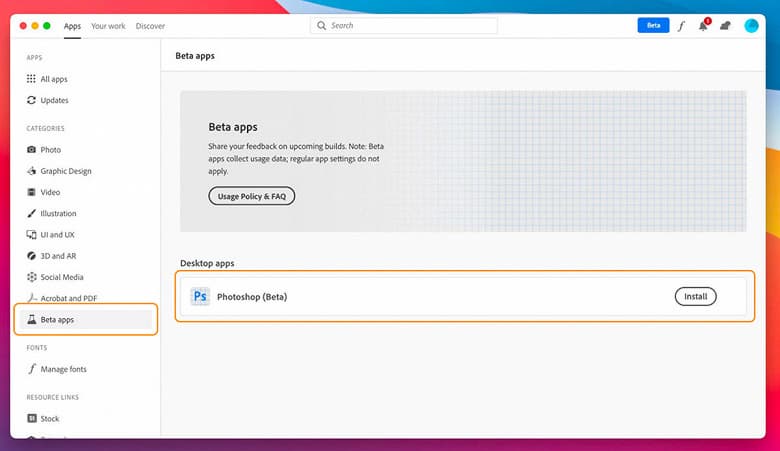Click the cloud sync status icon
780x451 pixels.
(725, 26)
